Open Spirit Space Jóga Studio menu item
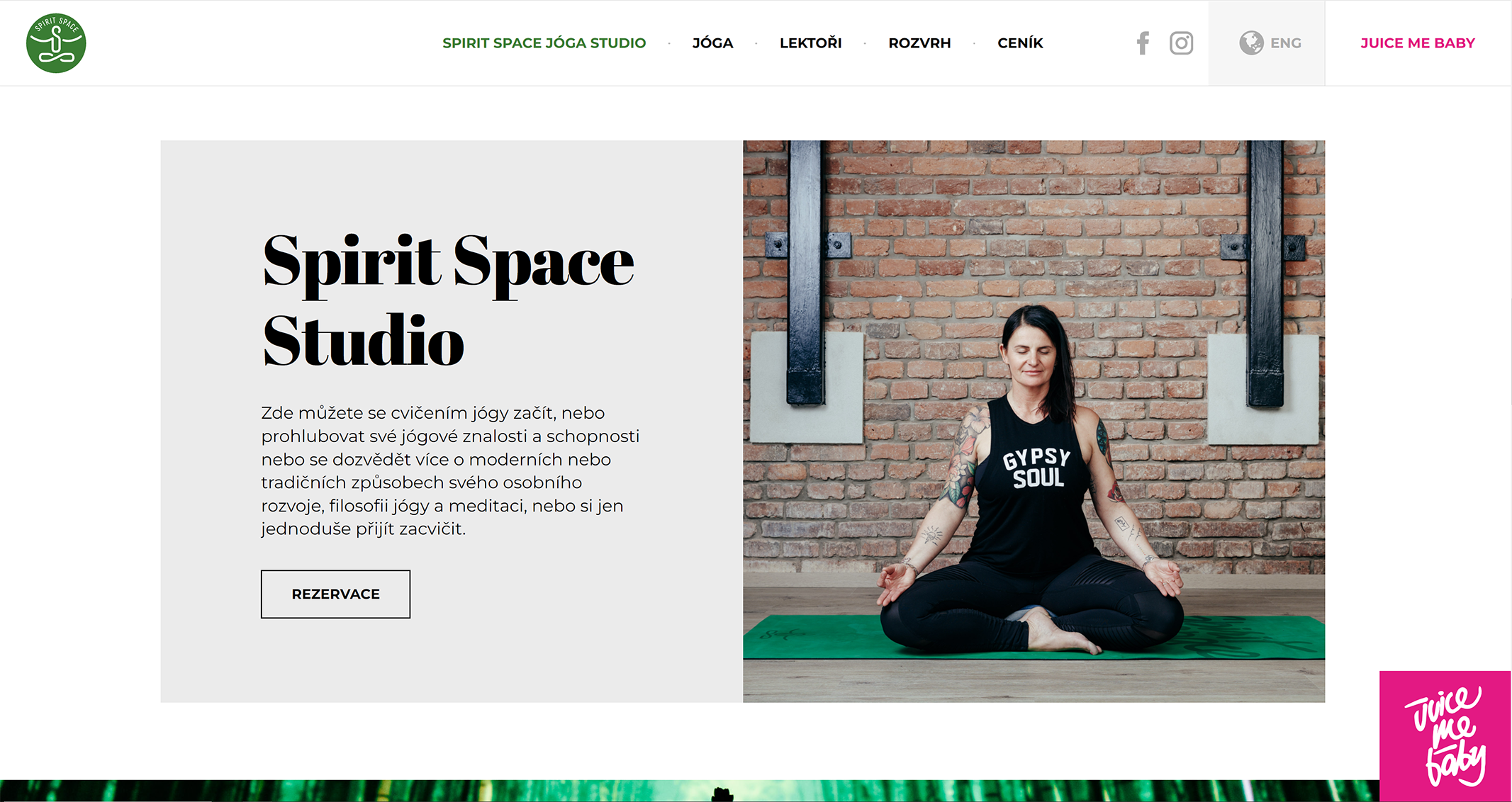Screen dimensions: 1512x802 coord(544,43)
